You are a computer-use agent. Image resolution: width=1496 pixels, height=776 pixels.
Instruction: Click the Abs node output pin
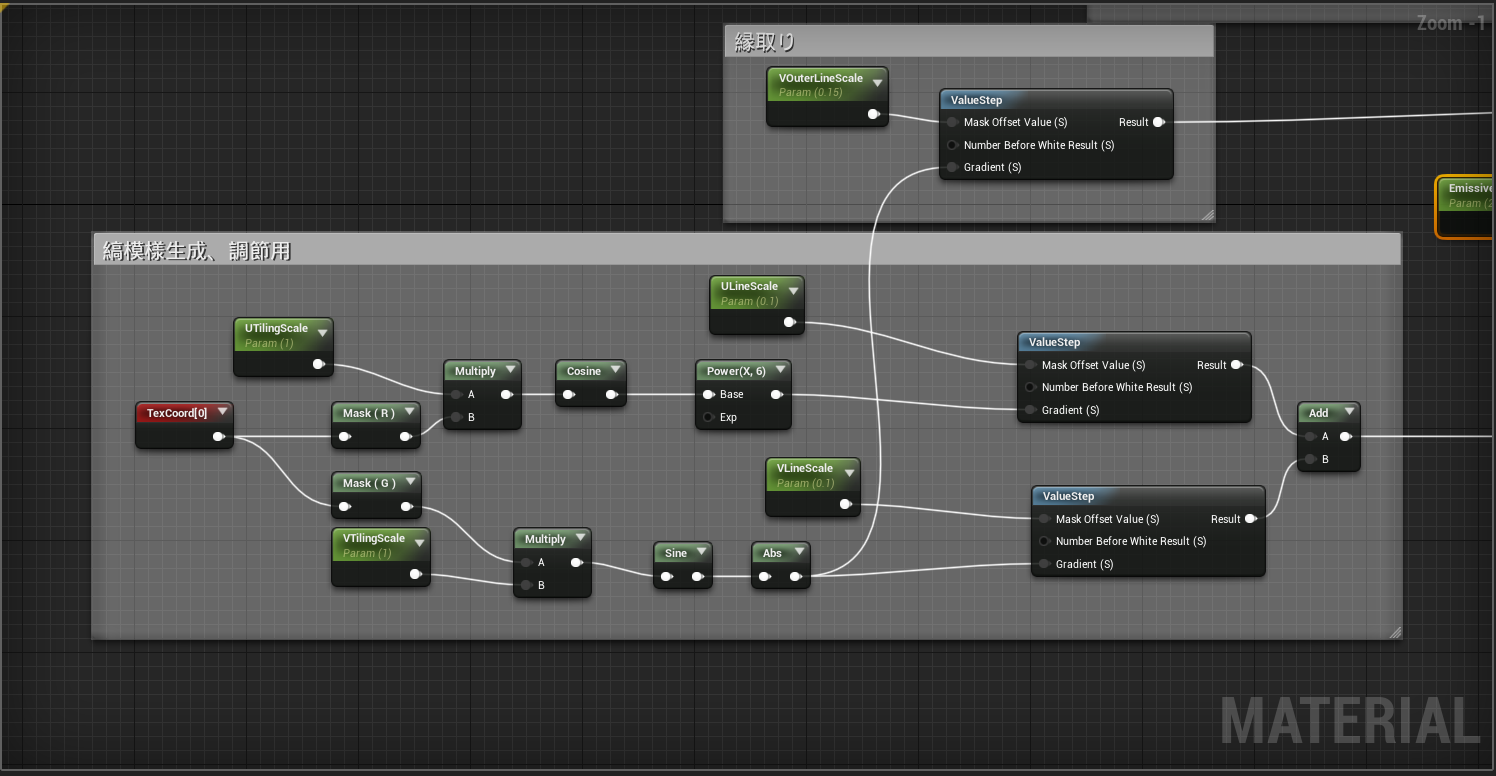[x=795, y=576]
